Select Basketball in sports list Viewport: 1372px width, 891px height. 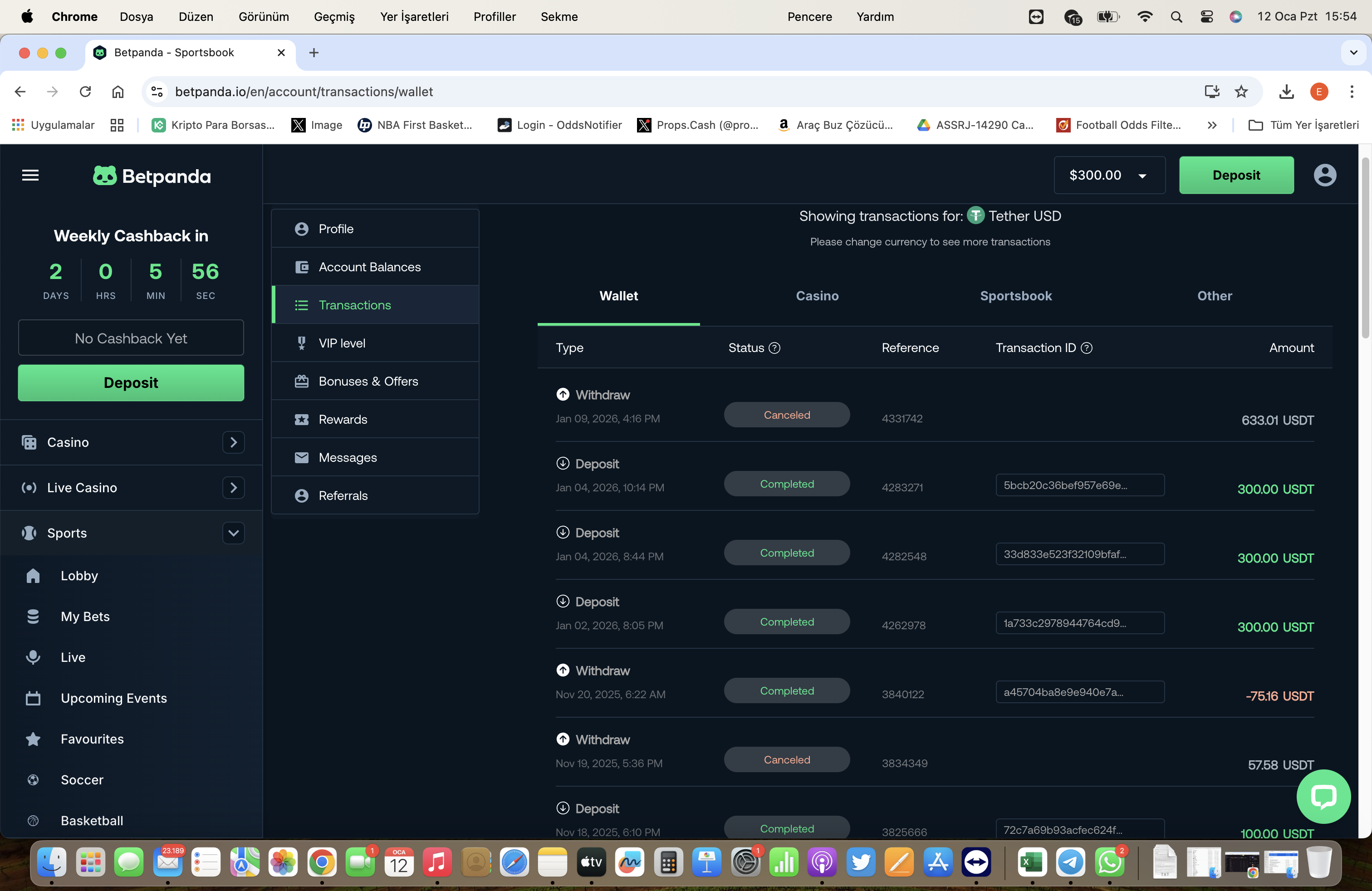[92, 821]
